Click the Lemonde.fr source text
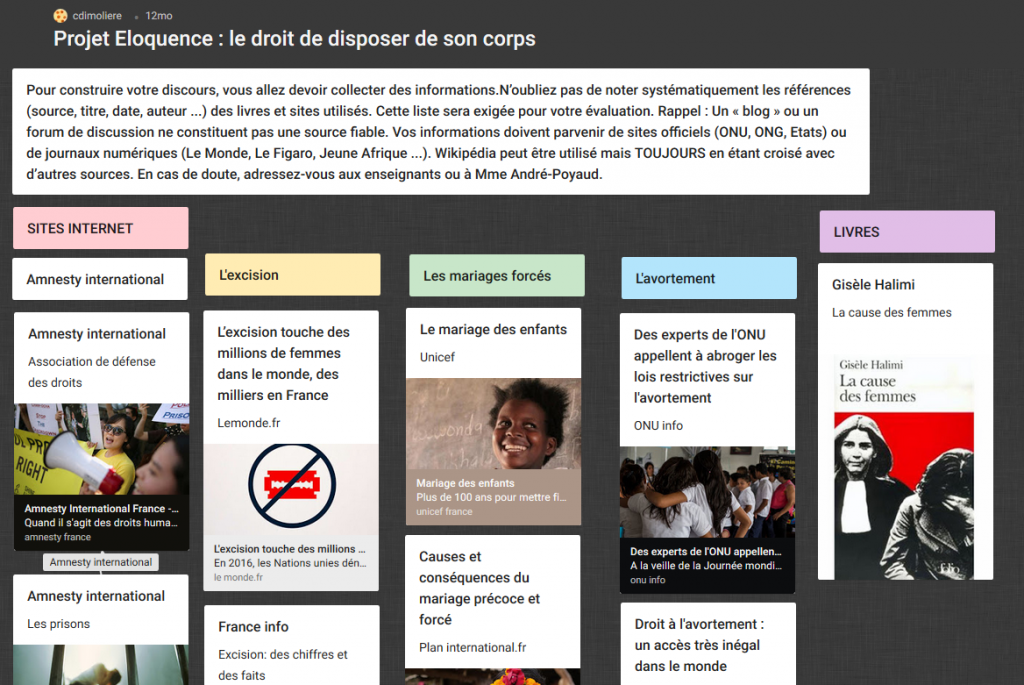This screenshot has height=685, width=1024. tap(249, 422)
